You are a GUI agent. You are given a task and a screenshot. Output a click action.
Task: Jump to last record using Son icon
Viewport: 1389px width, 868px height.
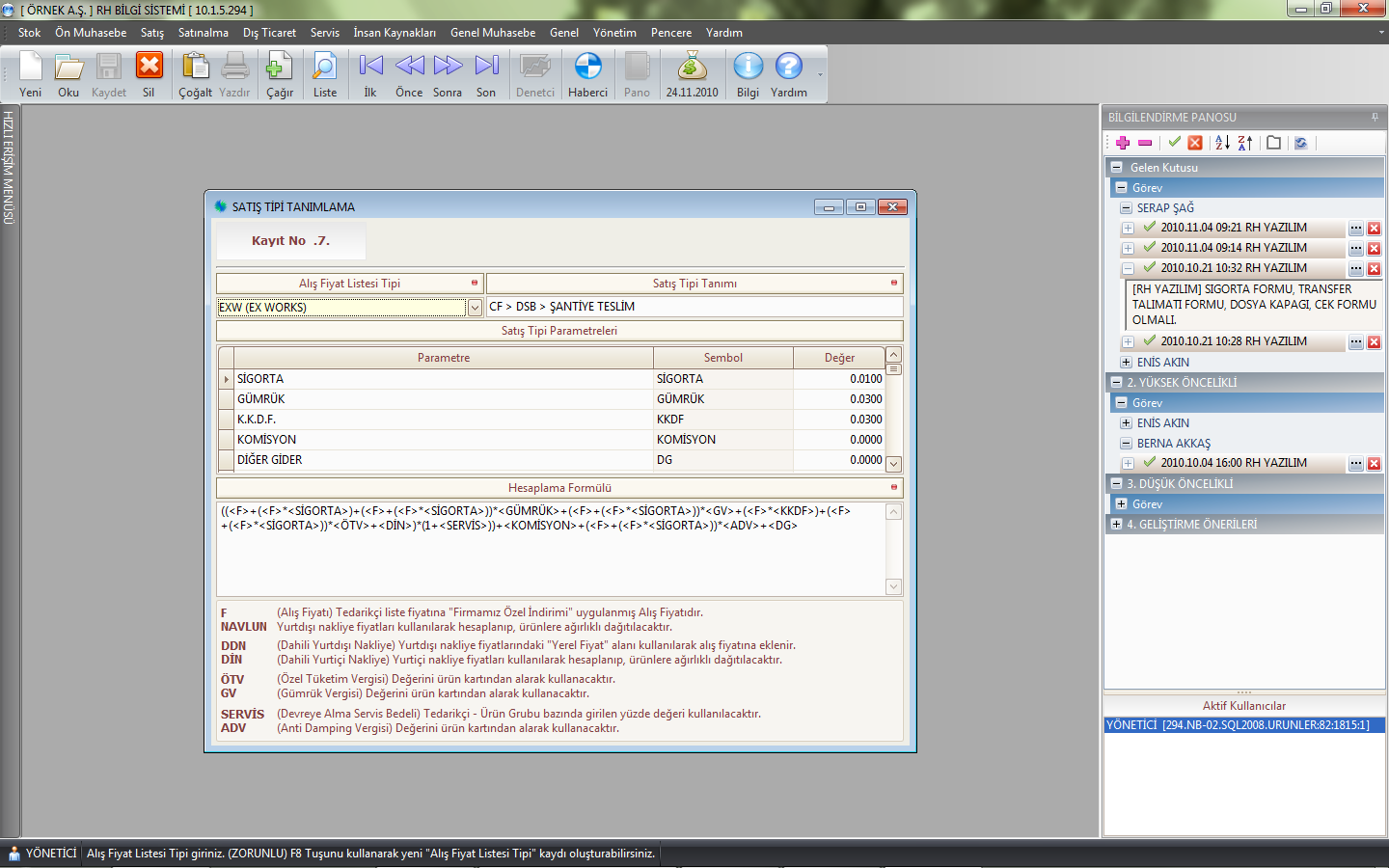(486, 68)
